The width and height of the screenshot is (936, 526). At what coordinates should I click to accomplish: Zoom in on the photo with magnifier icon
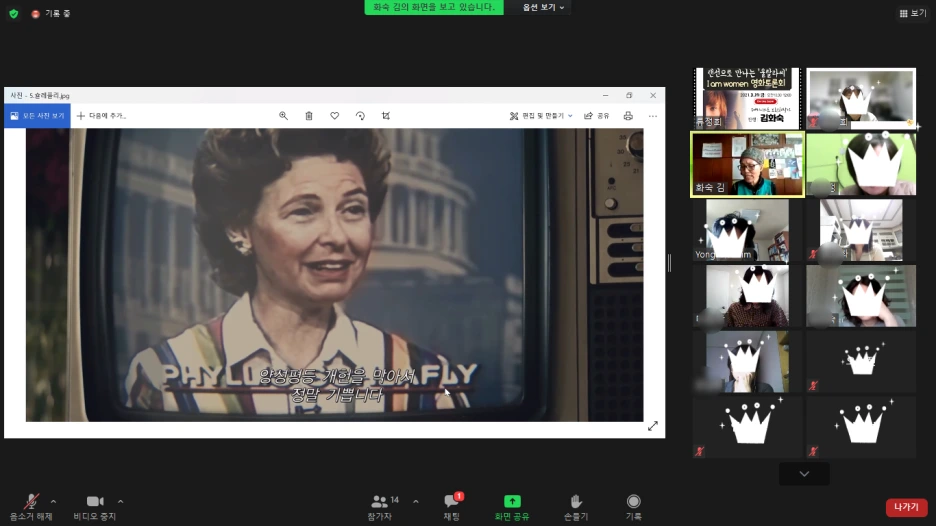pyautogui.click(x=284, y=116)
